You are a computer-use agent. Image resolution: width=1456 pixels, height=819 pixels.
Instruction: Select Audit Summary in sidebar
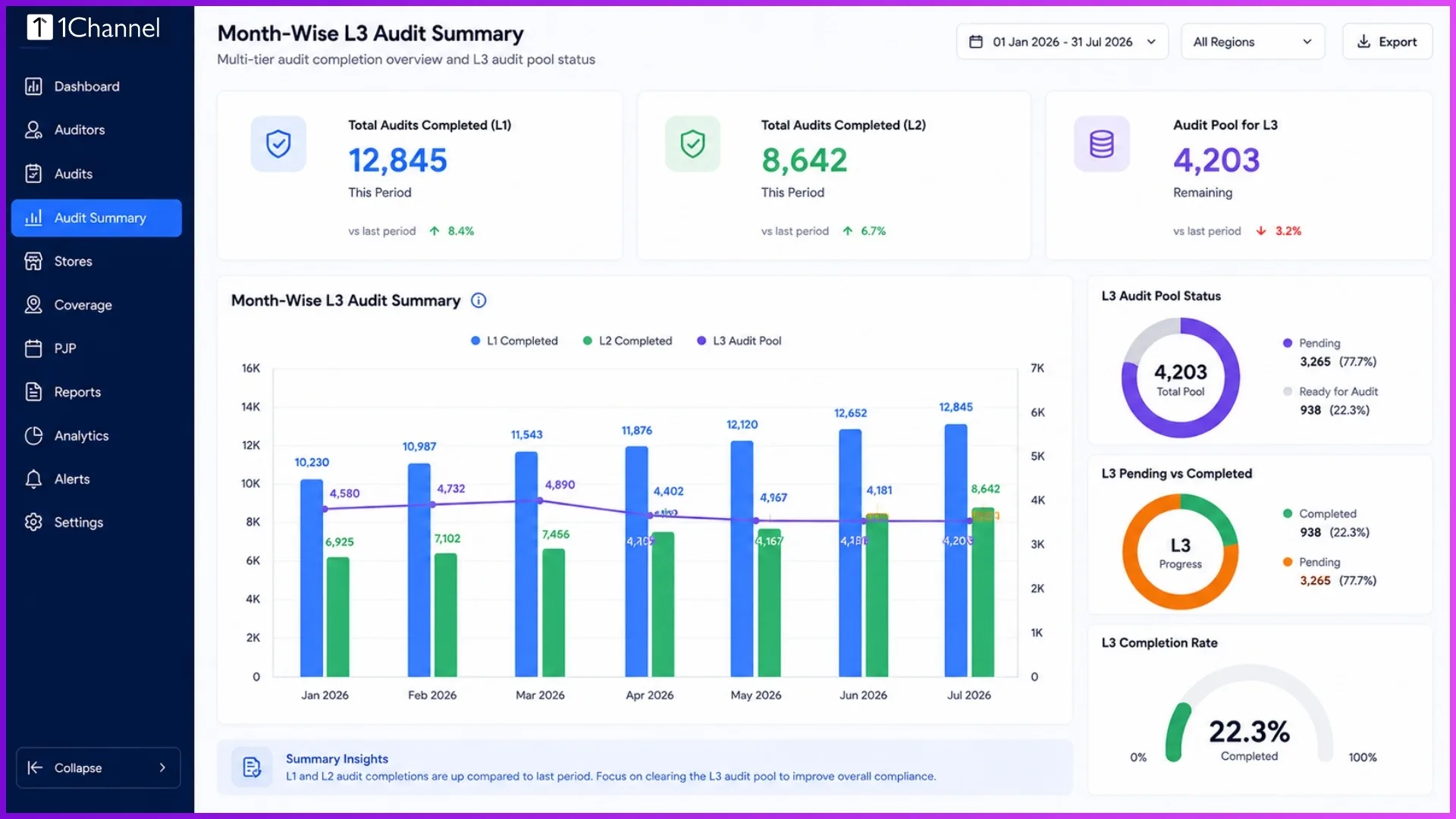pos(96,218)
